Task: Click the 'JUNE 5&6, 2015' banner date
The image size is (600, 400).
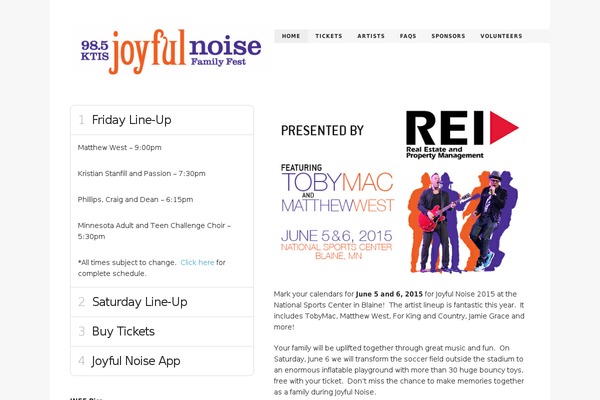Action: (336, 235)
